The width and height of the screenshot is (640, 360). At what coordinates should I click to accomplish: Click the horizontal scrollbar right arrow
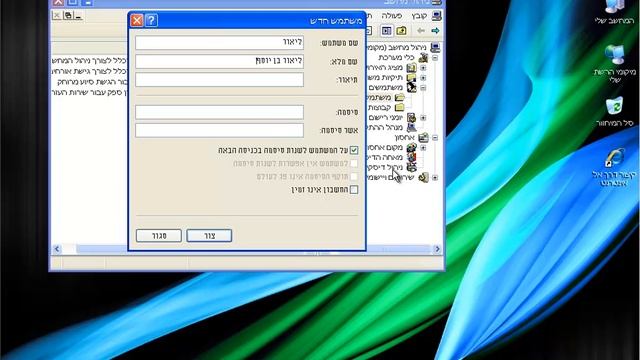(x=437, y=249)
